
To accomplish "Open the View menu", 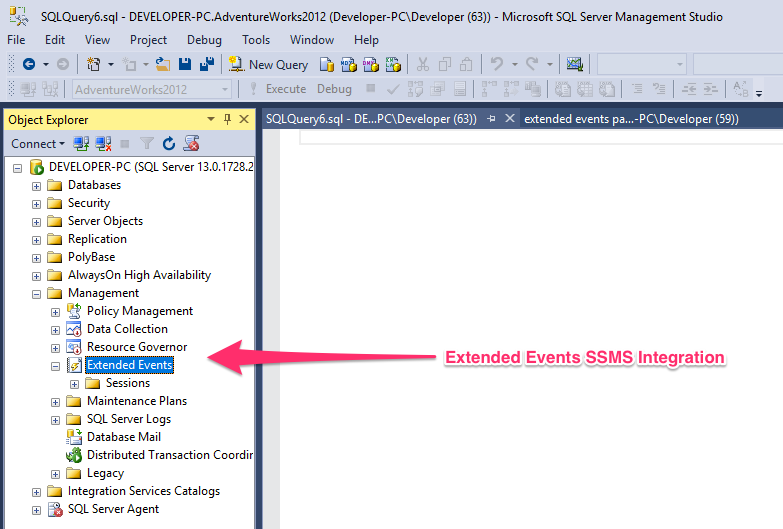I will tap(97, 40).
